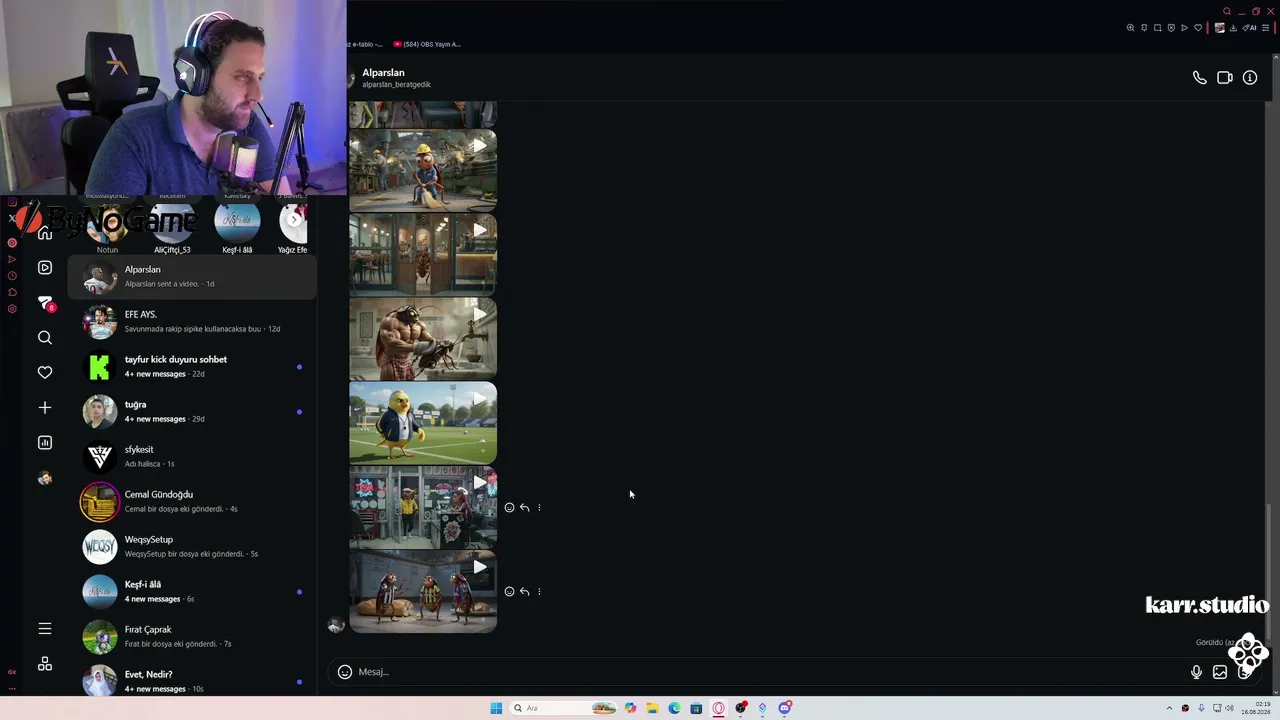Viewport: 1280px width, 720px height.
Task: Play the hard-hat cockroach sweeping video
Action: point(423,170)
